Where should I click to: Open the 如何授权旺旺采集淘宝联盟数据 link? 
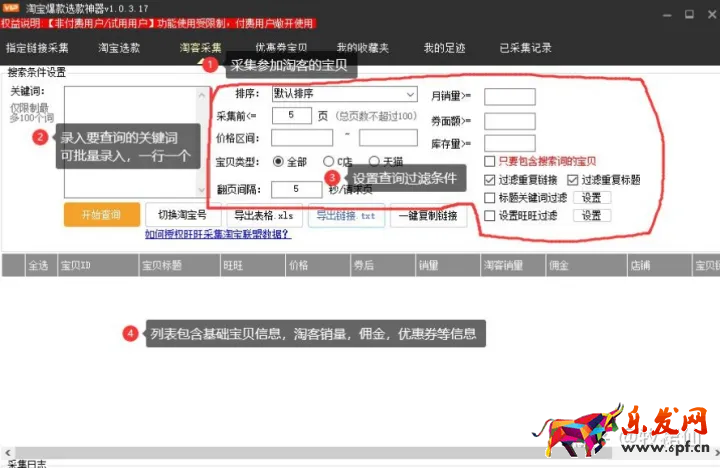[x=218, y=234]
